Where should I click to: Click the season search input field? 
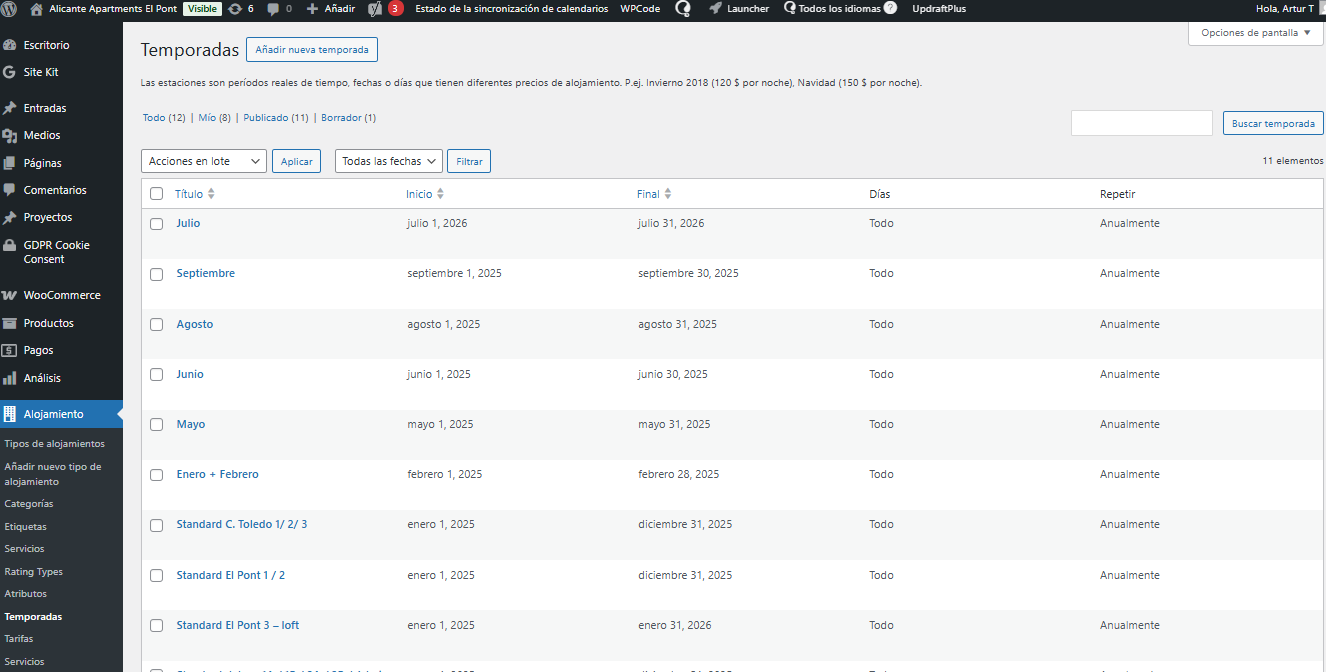tap(1141, 123)
